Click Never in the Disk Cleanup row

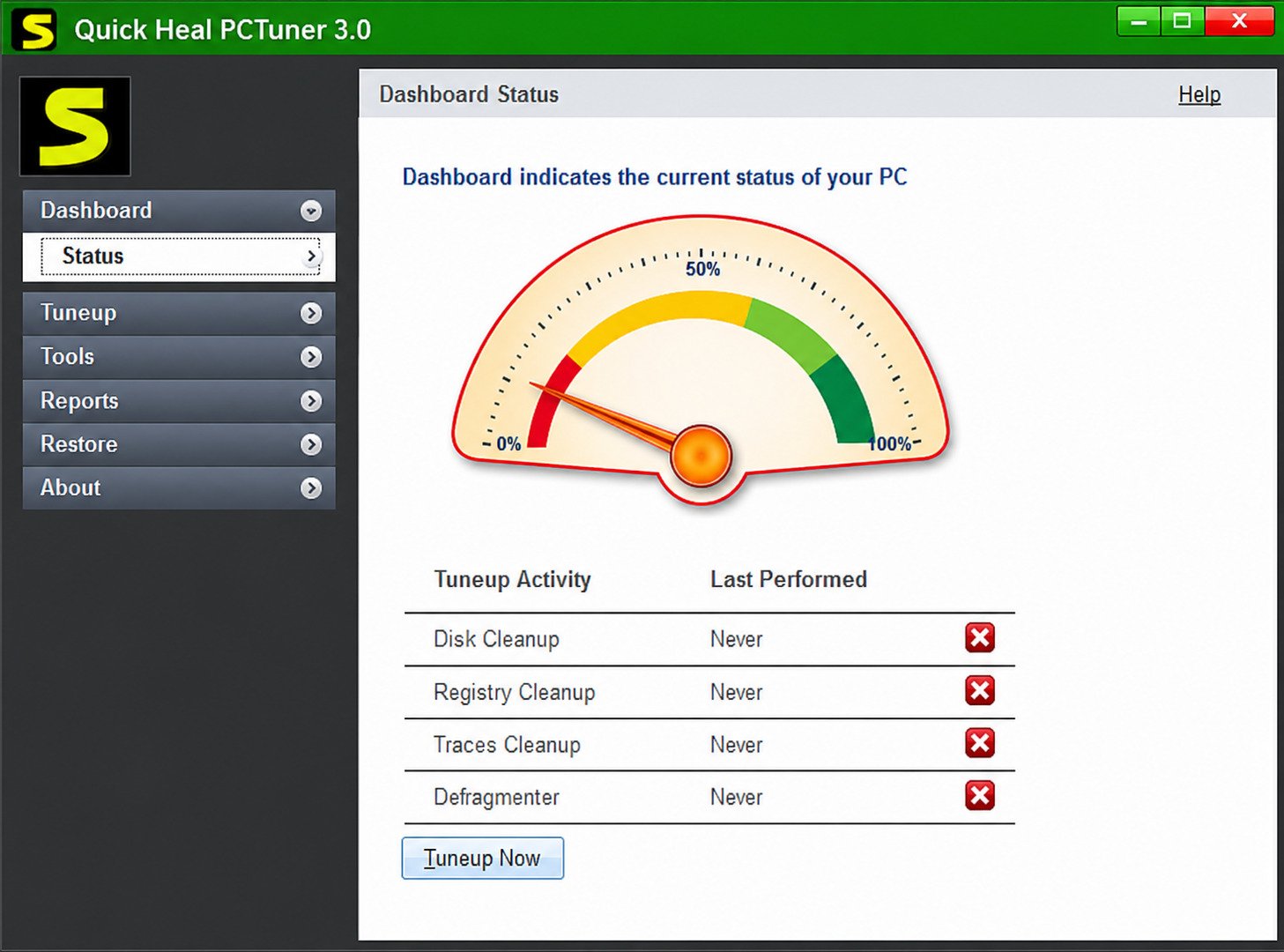(x=736, y=639)
